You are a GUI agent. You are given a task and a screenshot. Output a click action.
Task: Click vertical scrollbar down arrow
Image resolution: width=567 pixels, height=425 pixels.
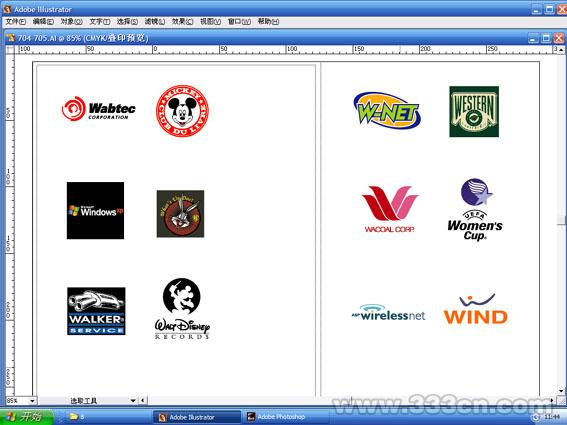coord(561,391)
